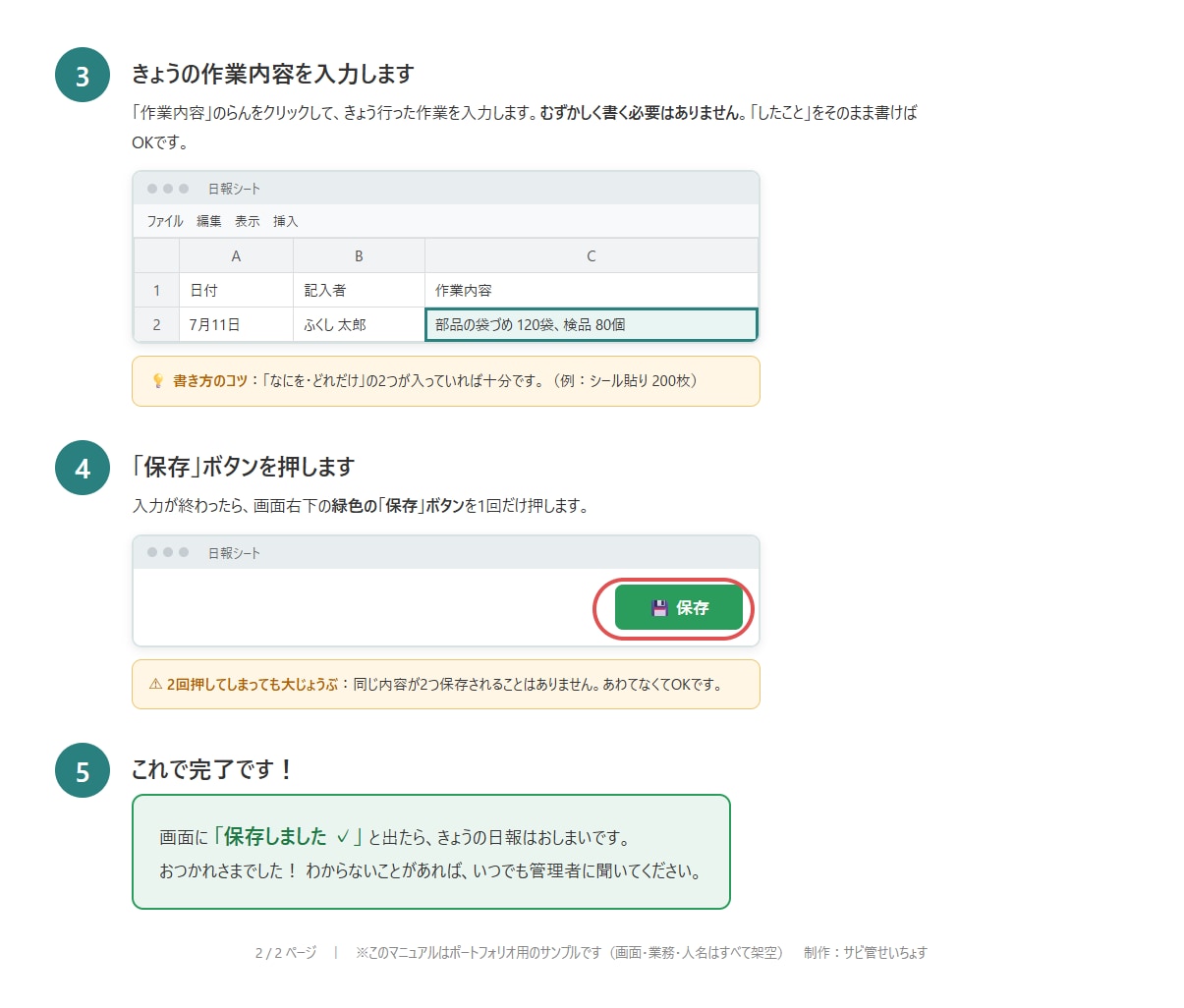Click the 7月11日 cell
Viewport: 1184px width, 1008px height.
(236, 324)
